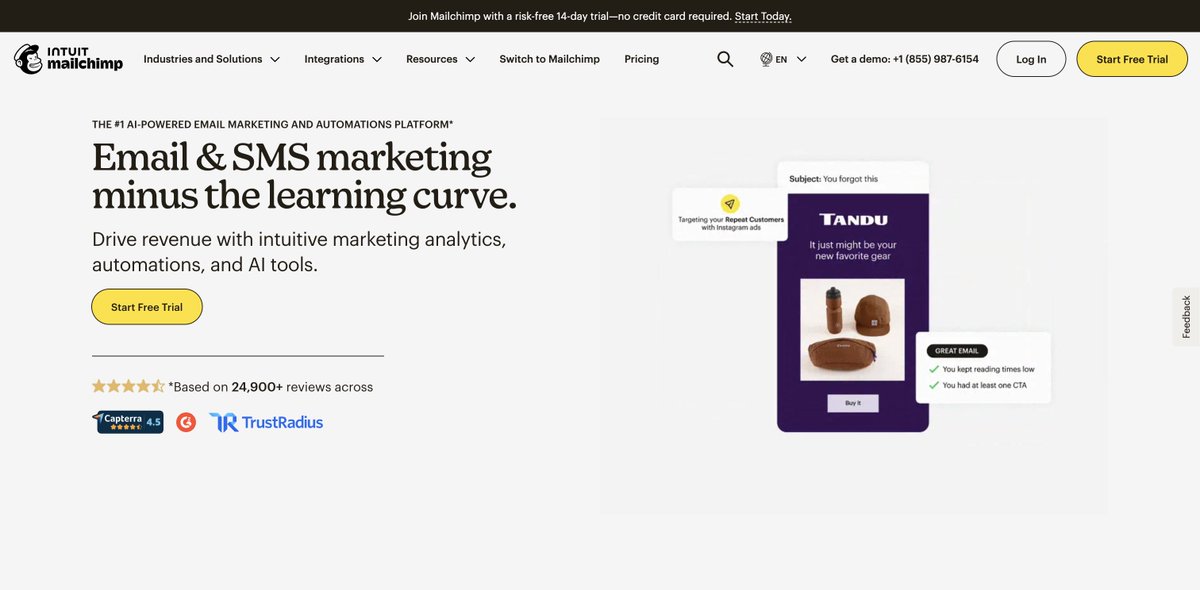1200x590 pixels.
Task: Expand the Industries and Solutions chevron
Action: pyautogui.click(x=275, y=60)
